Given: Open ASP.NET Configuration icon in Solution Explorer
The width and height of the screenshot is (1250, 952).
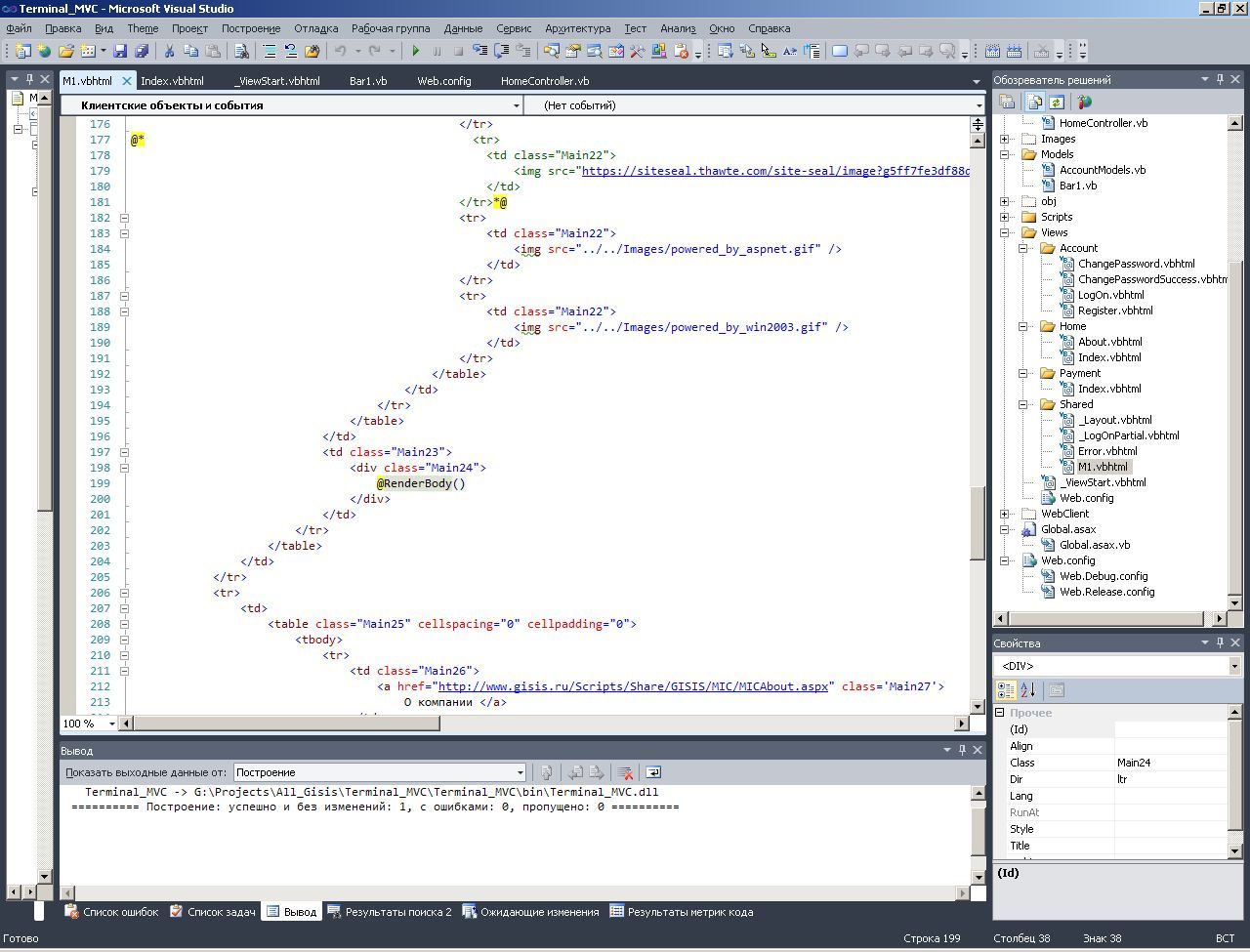Looking at the screenshot, I should tap(1084, 102).
